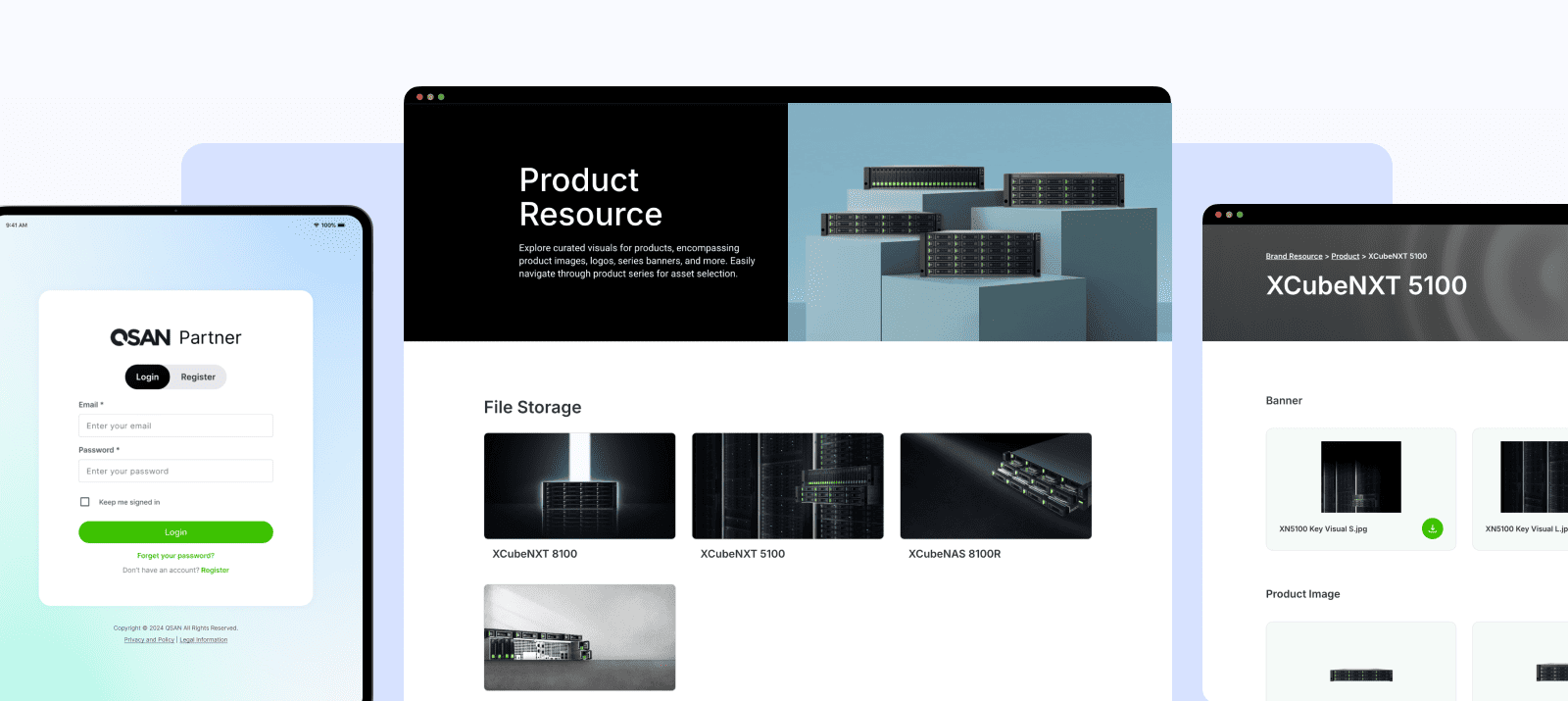Click the Product Image section heading

pos(1302,594)
